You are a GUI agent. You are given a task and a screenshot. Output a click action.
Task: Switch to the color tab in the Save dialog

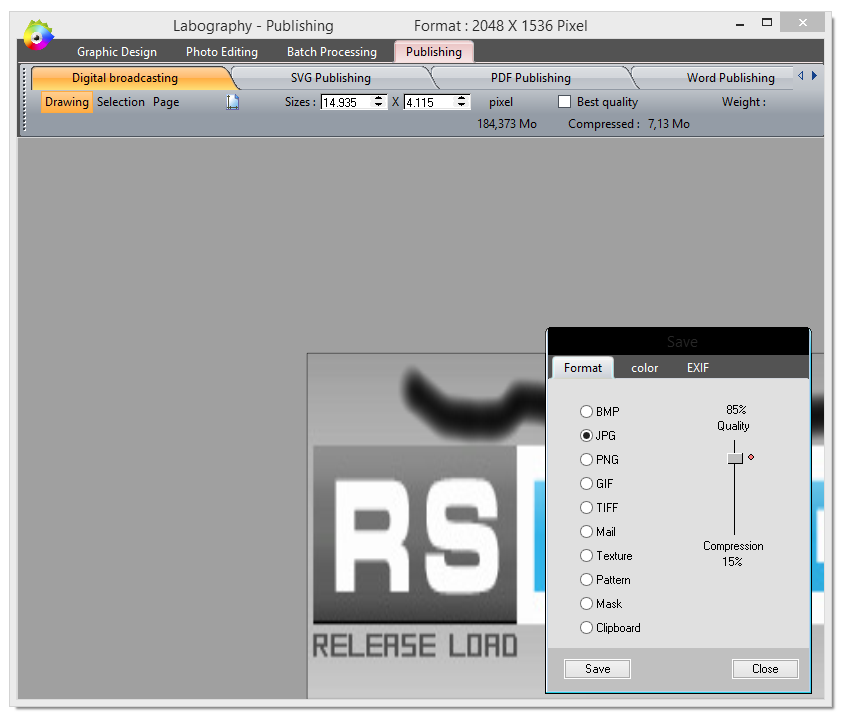click(645, 368)
